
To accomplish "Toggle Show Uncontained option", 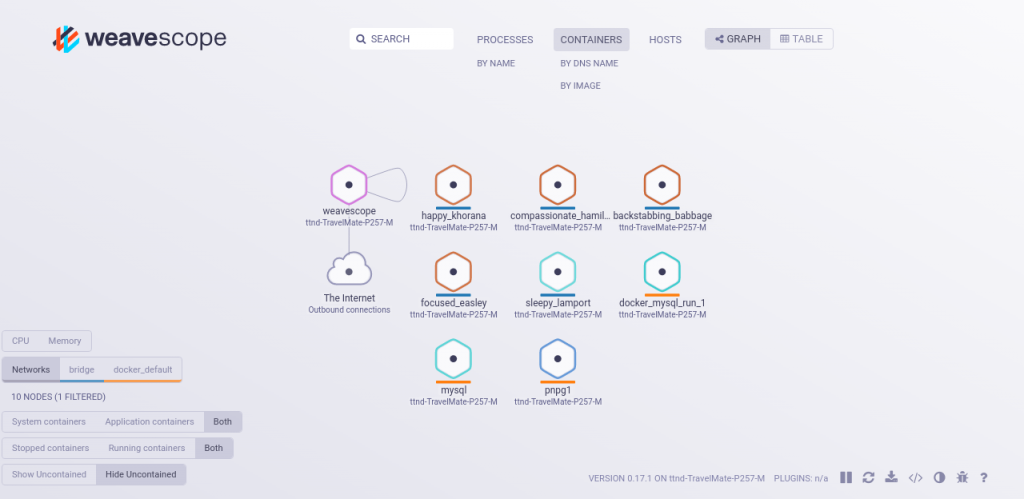I will pyautogui.click(x=49, y=474).
